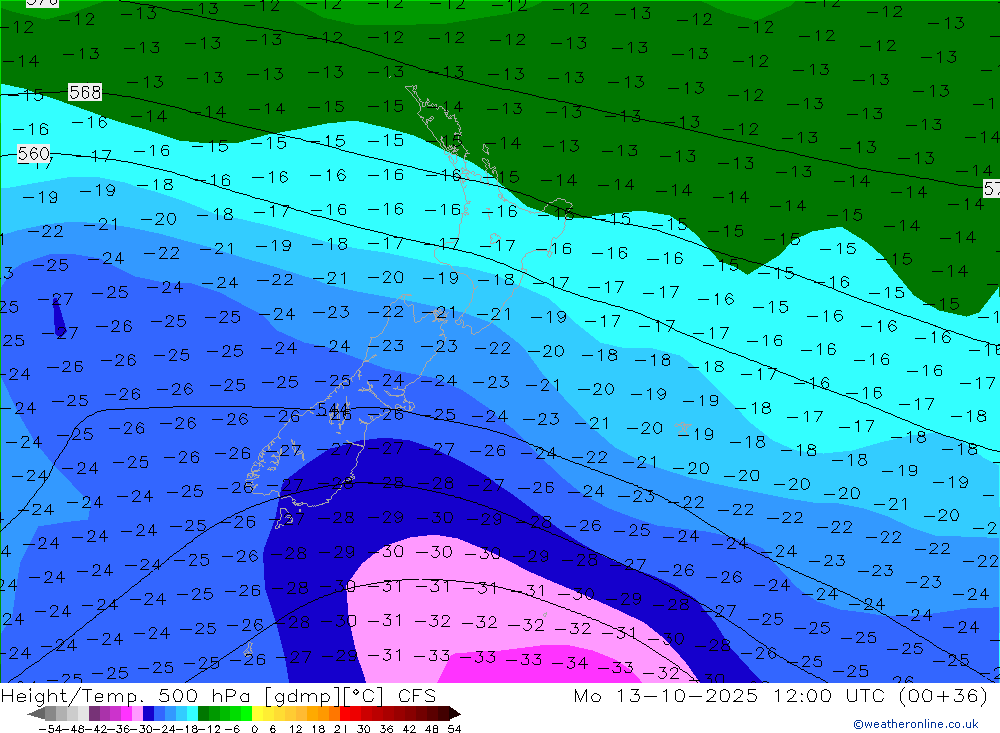Pick the bright cyan legend swatch
The image size is (1000, 733).
[192, 714]
